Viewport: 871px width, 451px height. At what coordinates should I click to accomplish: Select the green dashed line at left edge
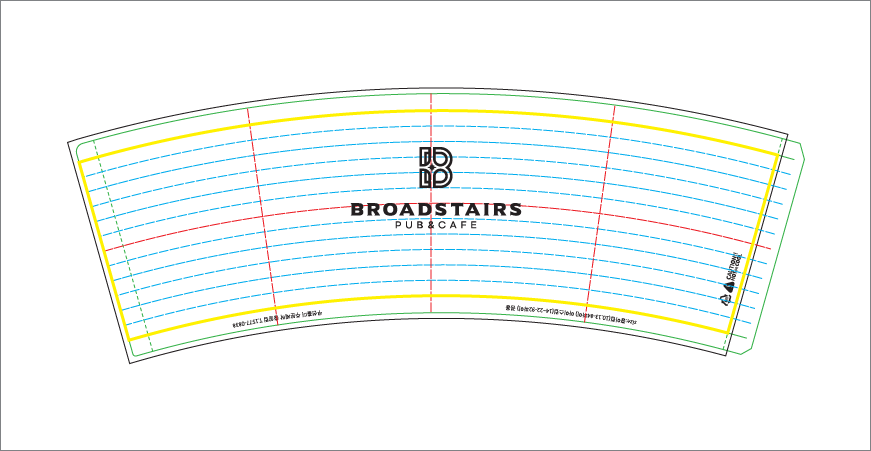coord(120,250)
